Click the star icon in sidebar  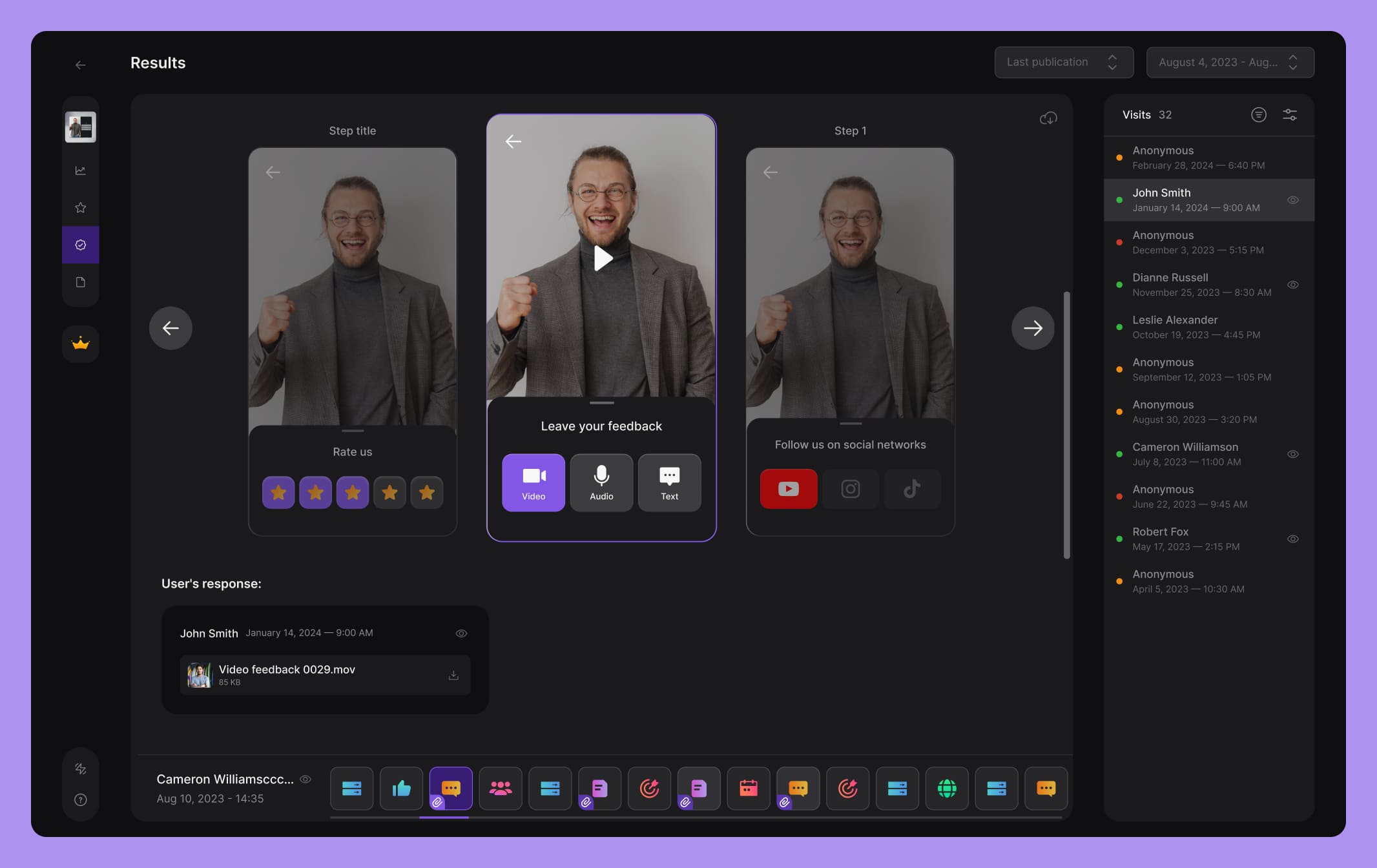[81, 208]
